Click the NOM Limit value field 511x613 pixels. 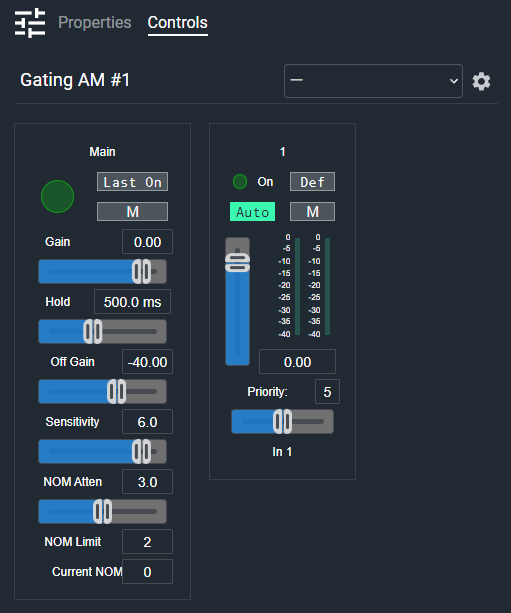[x=147, y=541]
